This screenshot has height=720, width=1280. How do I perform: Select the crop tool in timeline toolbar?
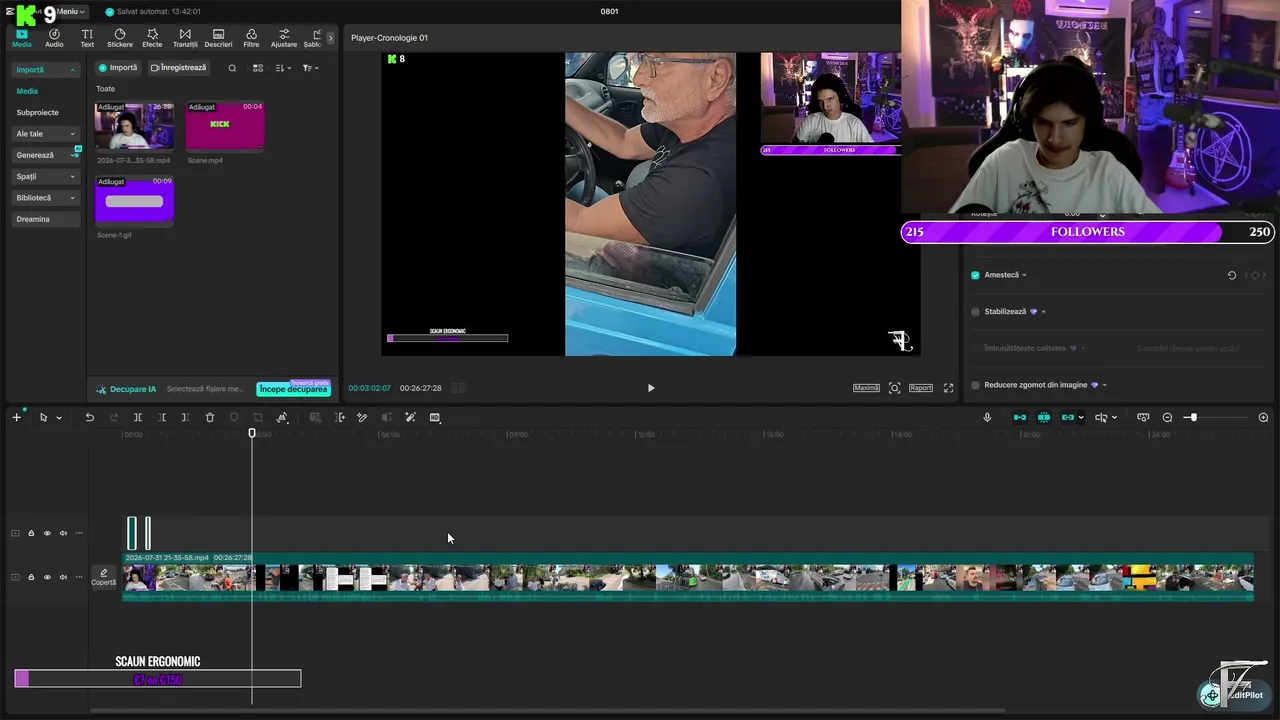point(258,417)
